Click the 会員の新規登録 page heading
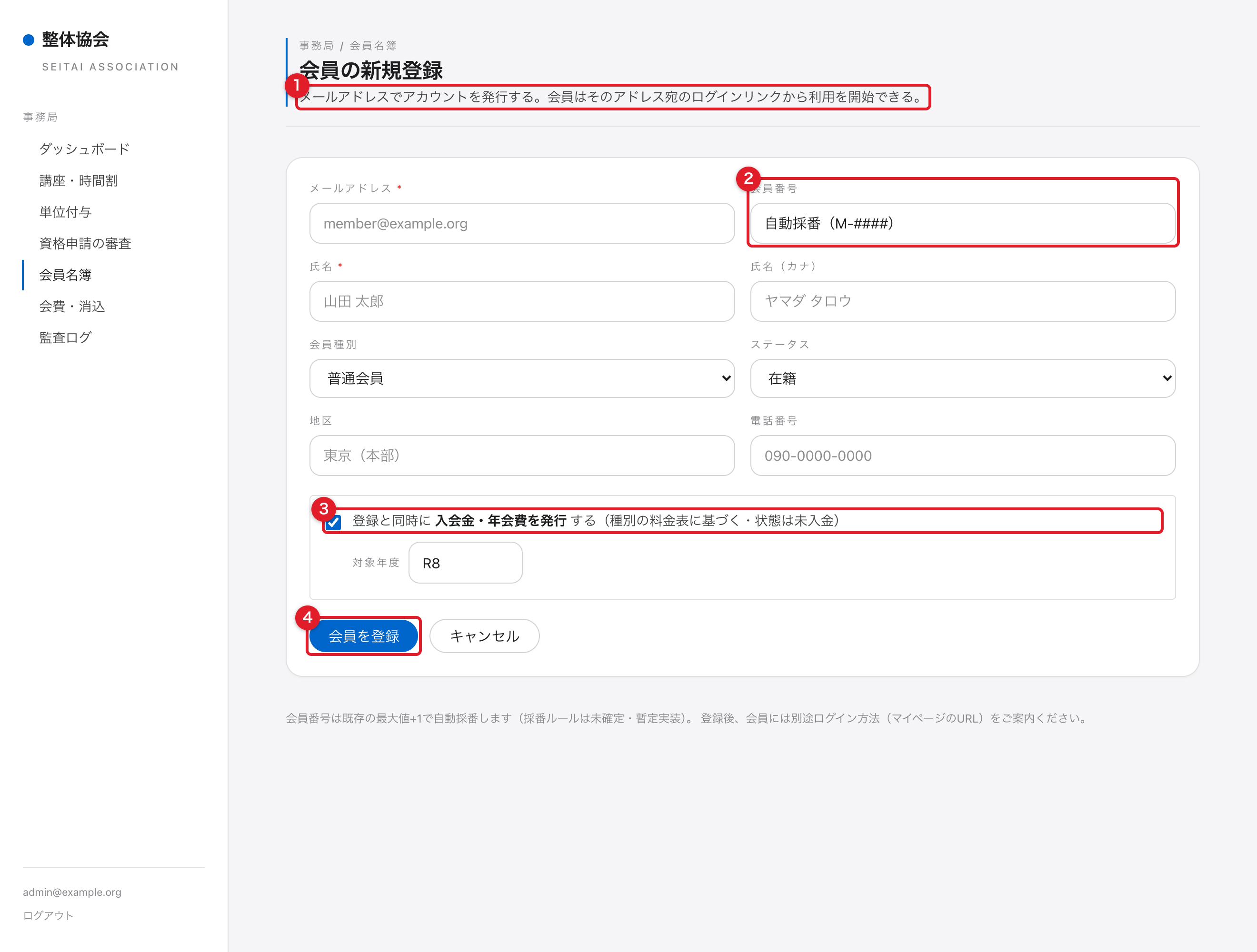The image size is (1257, 952). pos(370,70)
